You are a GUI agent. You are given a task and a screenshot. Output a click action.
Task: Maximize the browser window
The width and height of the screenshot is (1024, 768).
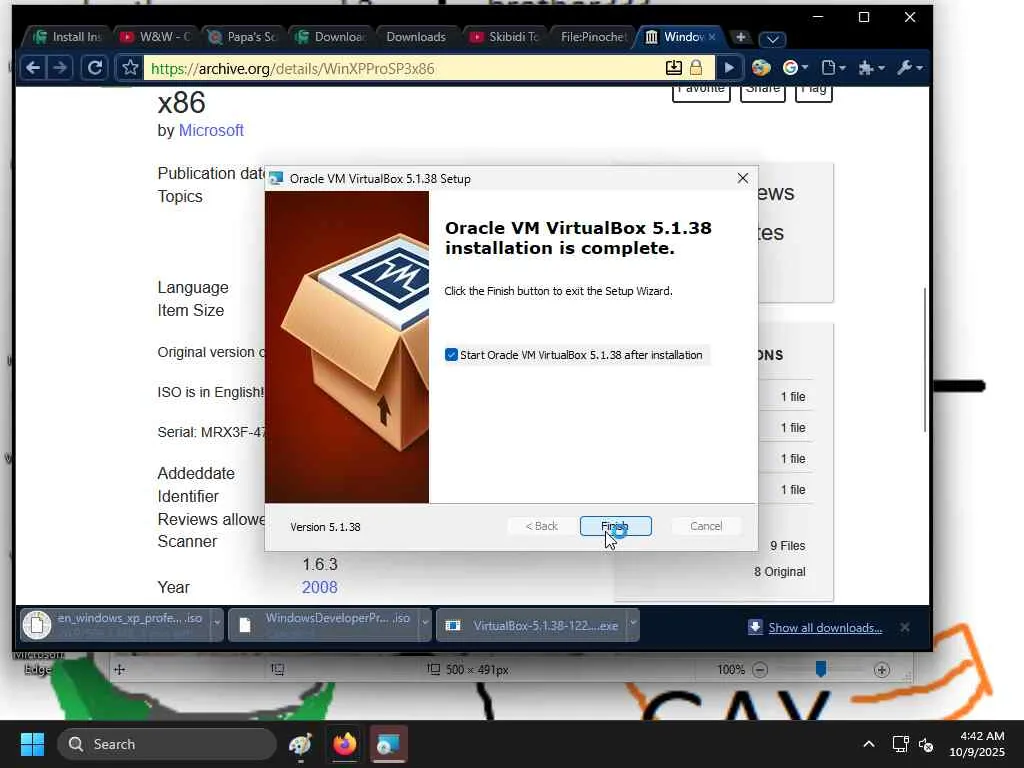tap(864, 17)
